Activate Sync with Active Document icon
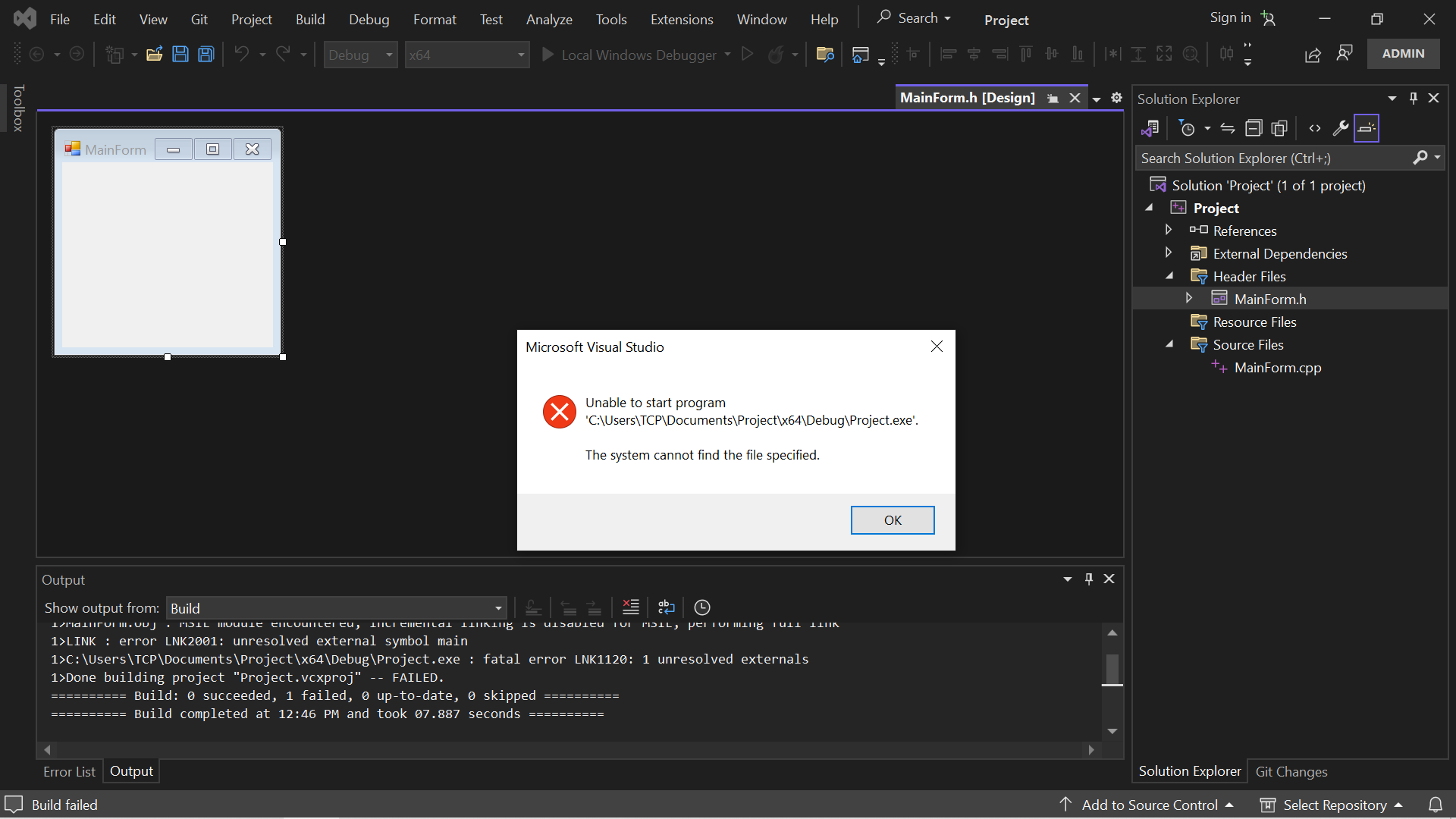1456x819 pixels. [x=1228, y=128]
